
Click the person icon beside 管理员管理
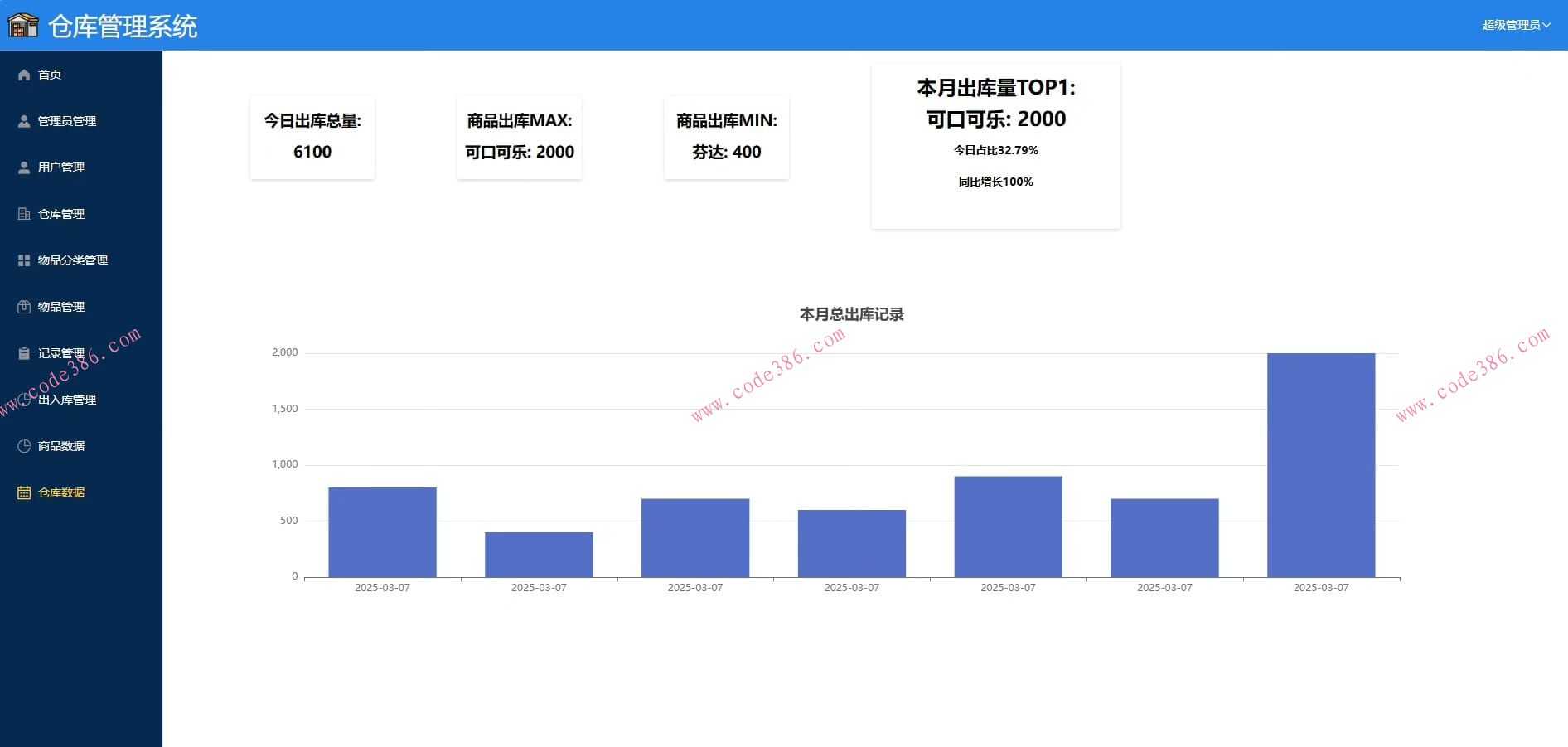(x=24, y=121)
